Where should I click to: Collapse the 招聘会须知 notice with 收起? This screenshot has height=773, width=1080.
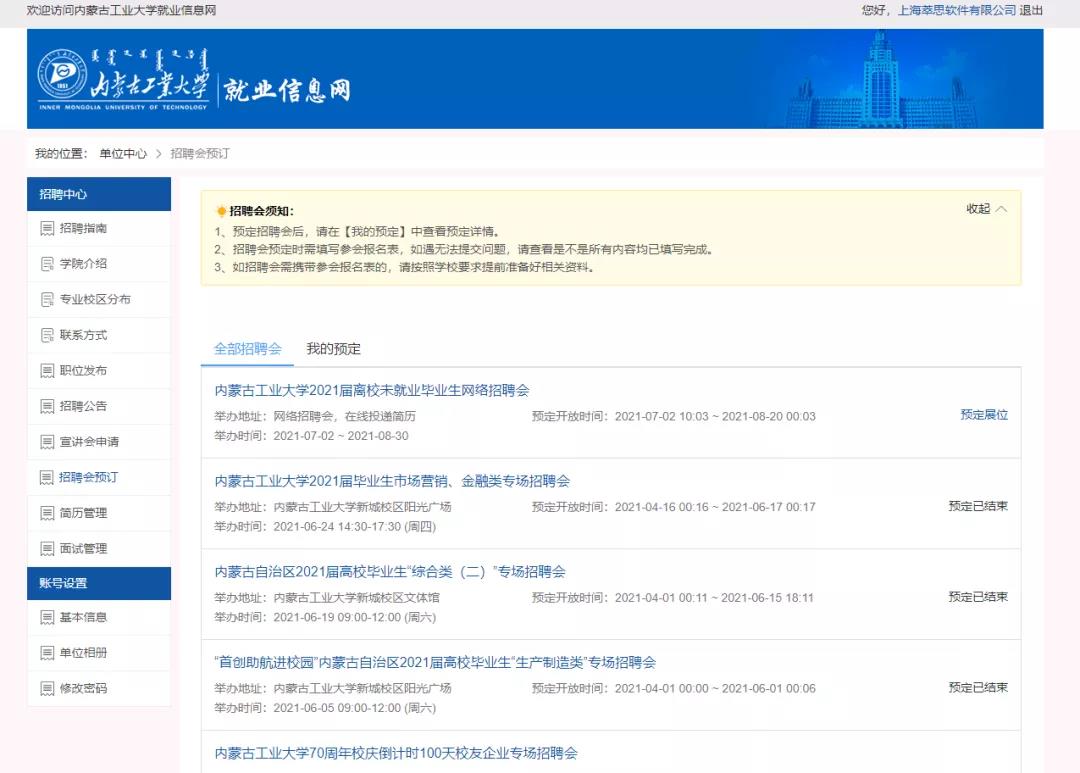click(986, 209)
